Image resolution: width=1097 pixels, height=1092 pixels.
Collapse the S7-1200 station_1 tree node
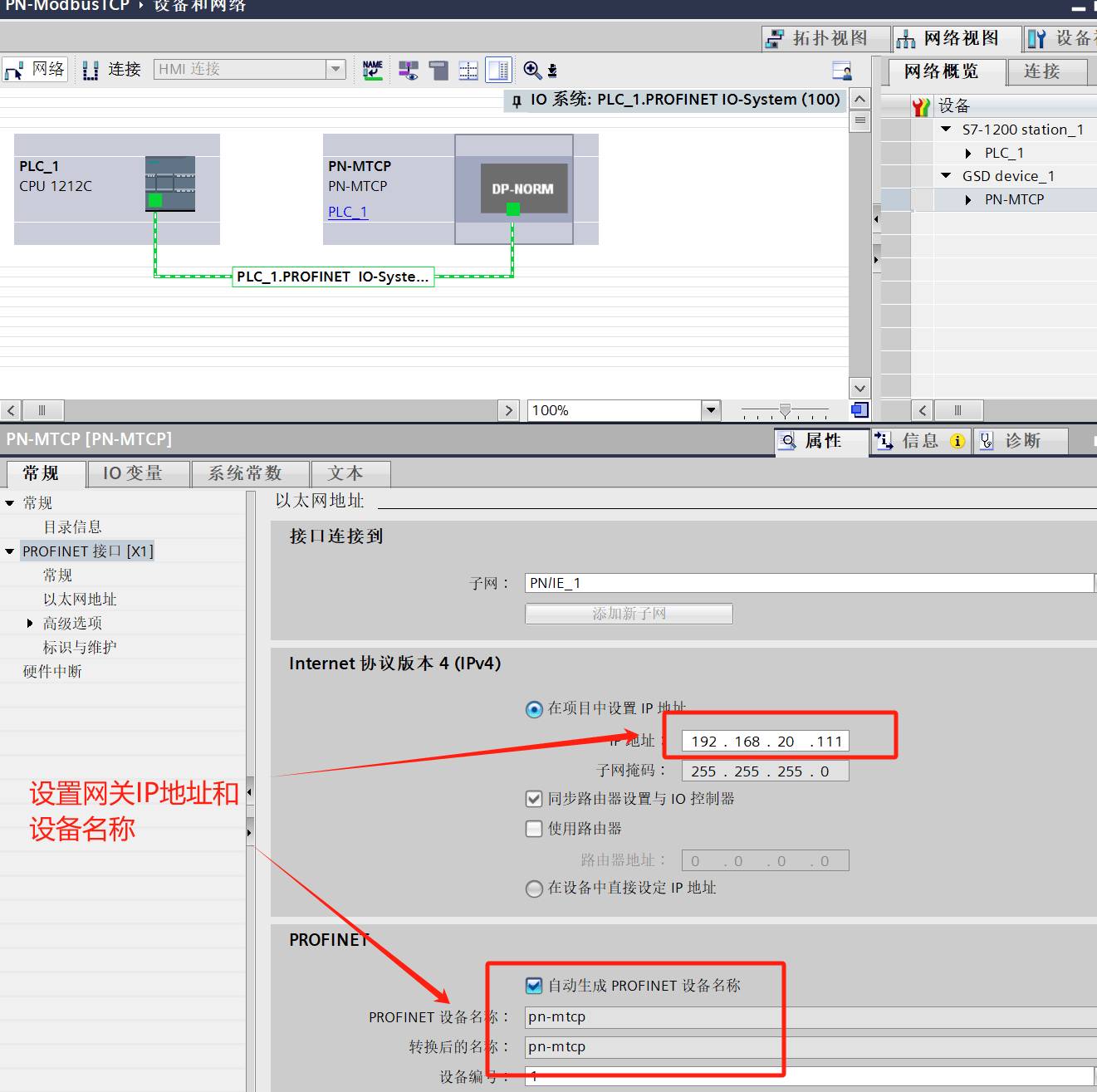tap(946, 130)
